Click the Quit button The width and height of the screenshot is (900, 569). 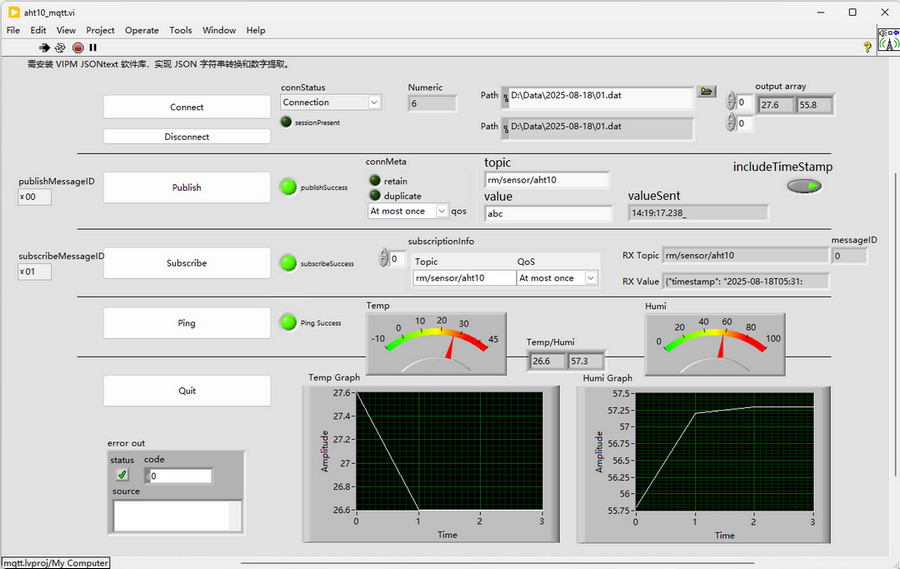coord(187,390)
